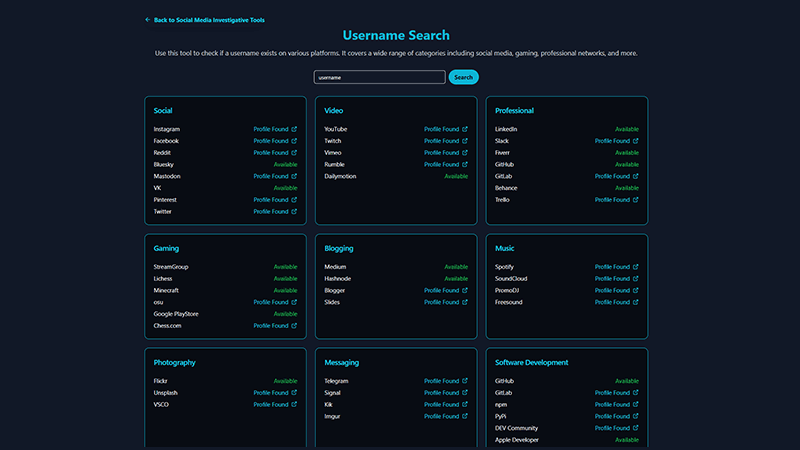
Task: Open PromoDJ profile external link icon
Action: coord(636,290)
